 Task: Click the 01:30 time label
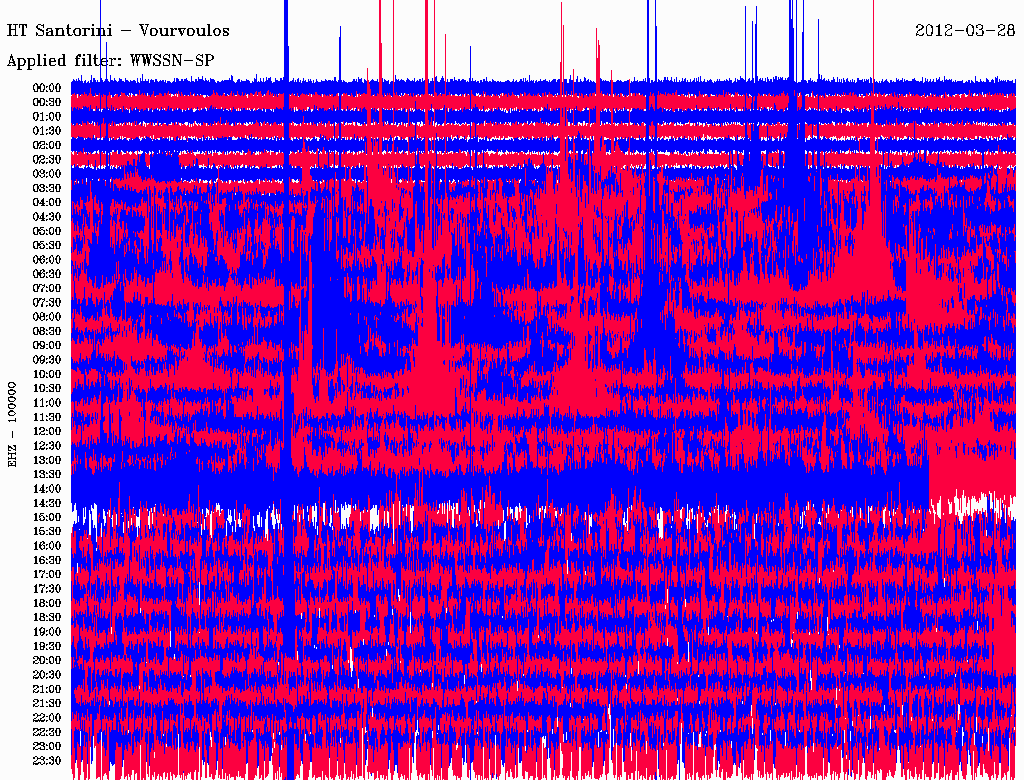tap(47, 131)
